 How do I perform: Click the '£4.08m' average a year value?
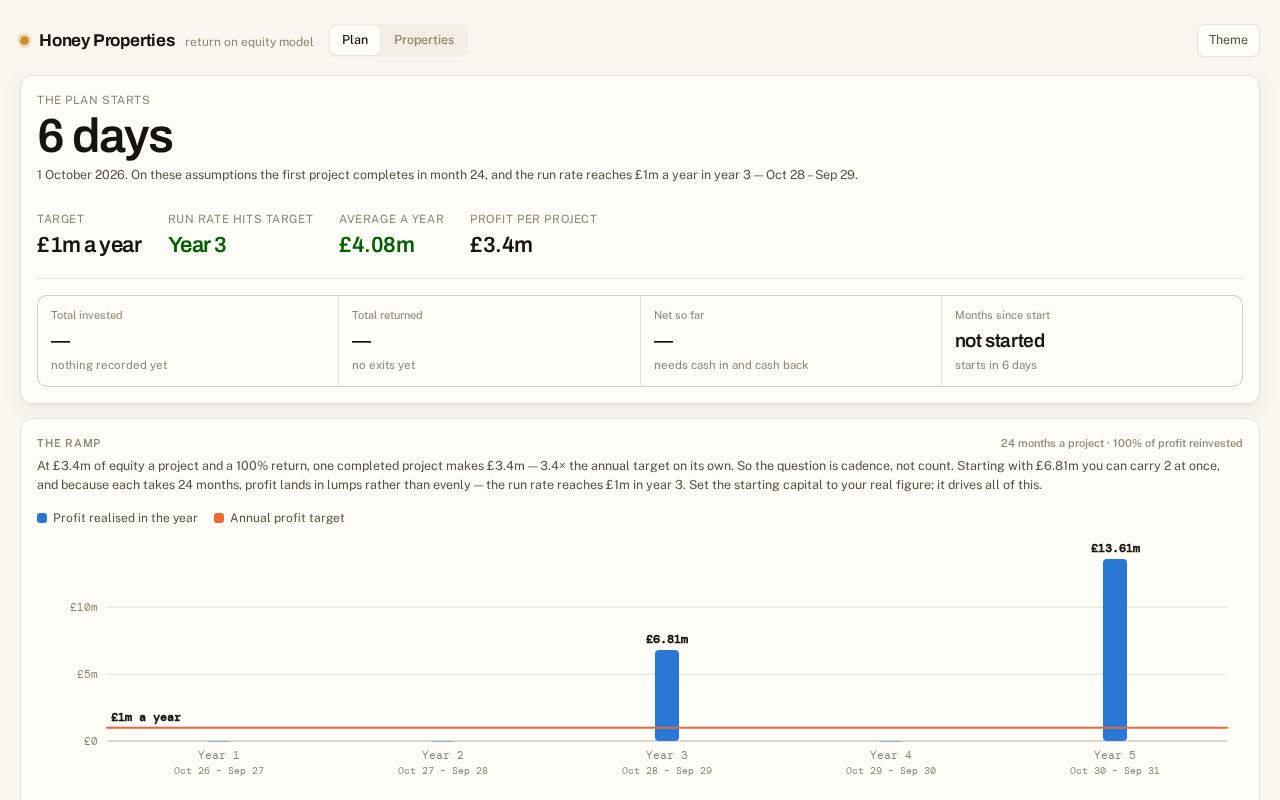[376, 245]
